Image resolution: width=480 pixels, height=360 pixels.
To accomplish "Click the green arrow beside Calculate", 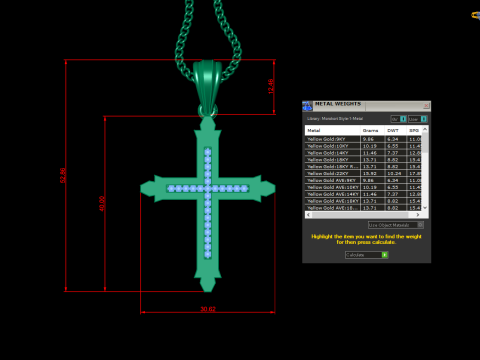I will pyautogui.click(x=385, y=255).
